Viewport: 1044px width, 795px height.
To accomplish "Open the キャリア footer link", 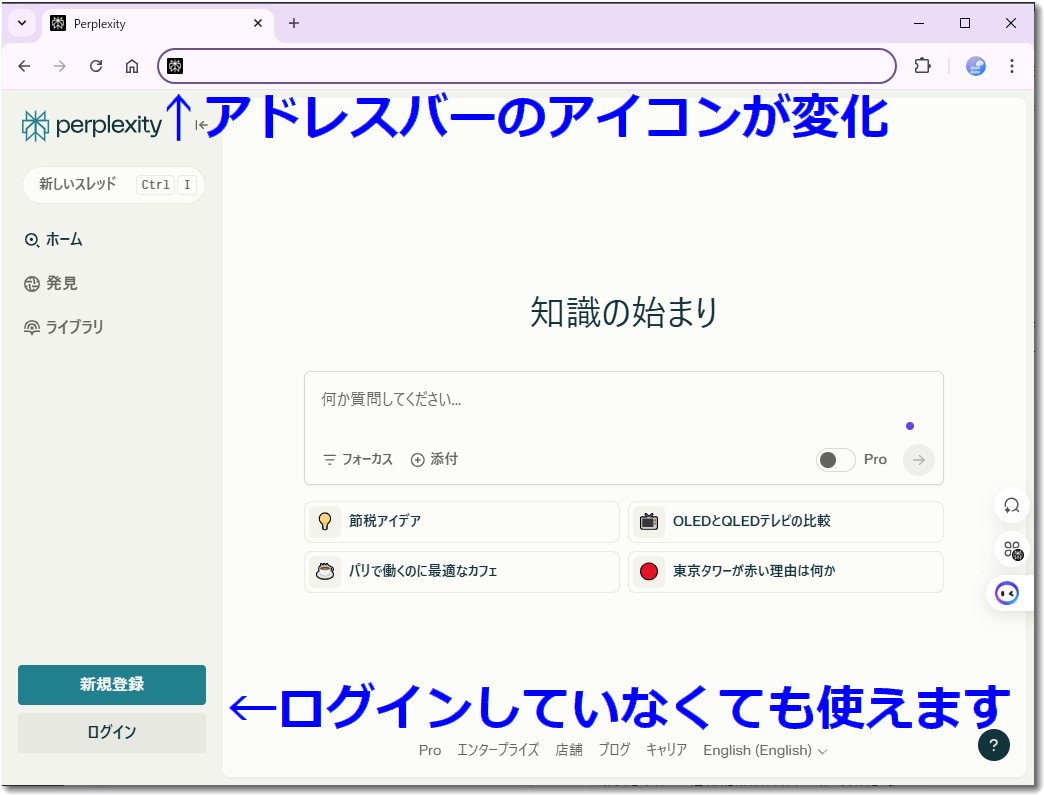I will click(x=666, y=750).
